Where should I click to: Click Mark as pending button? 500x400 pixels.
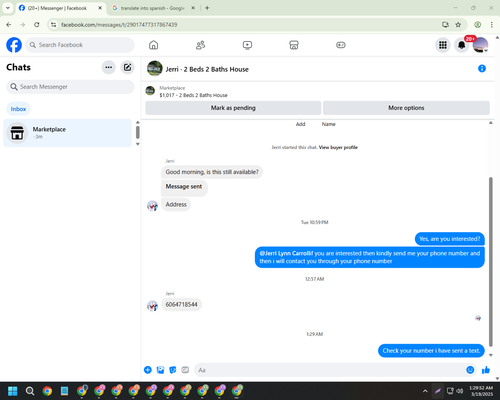point(233,108)
